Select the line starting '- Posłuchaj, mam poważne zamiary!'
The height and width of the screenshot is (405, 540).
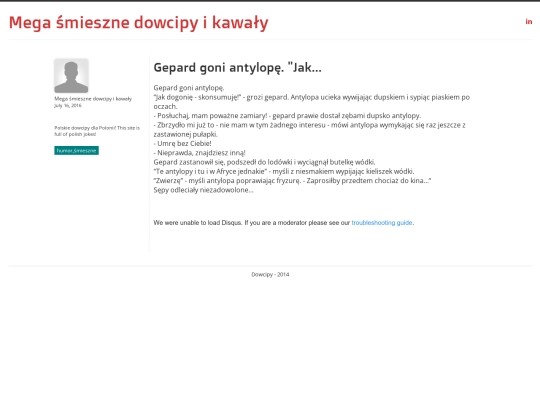tap(287, 116)
